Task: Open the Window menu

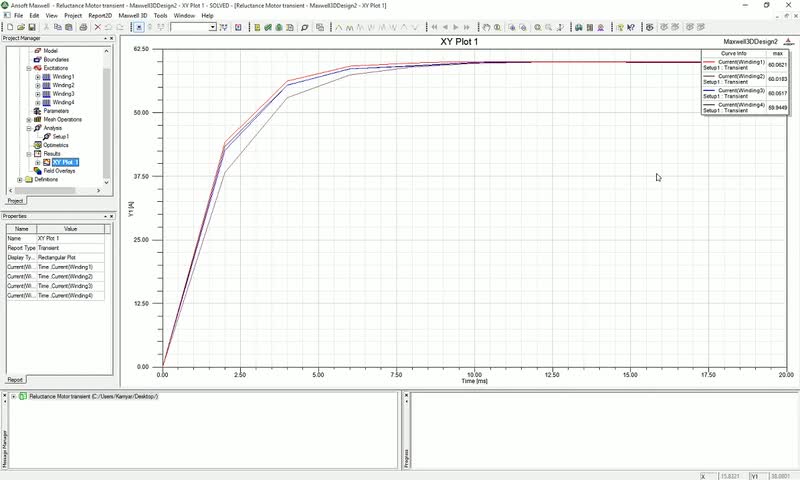Action: click(x=184, y=16)
